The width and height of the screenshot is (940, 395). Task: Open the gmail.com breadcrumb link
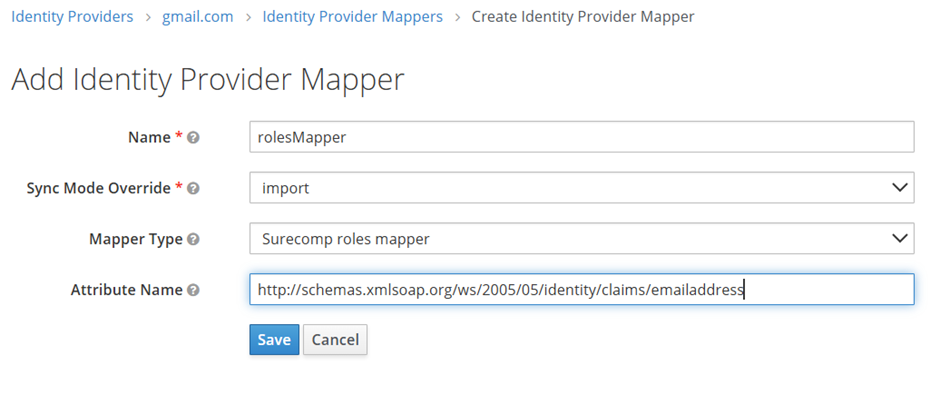point(197,16)
